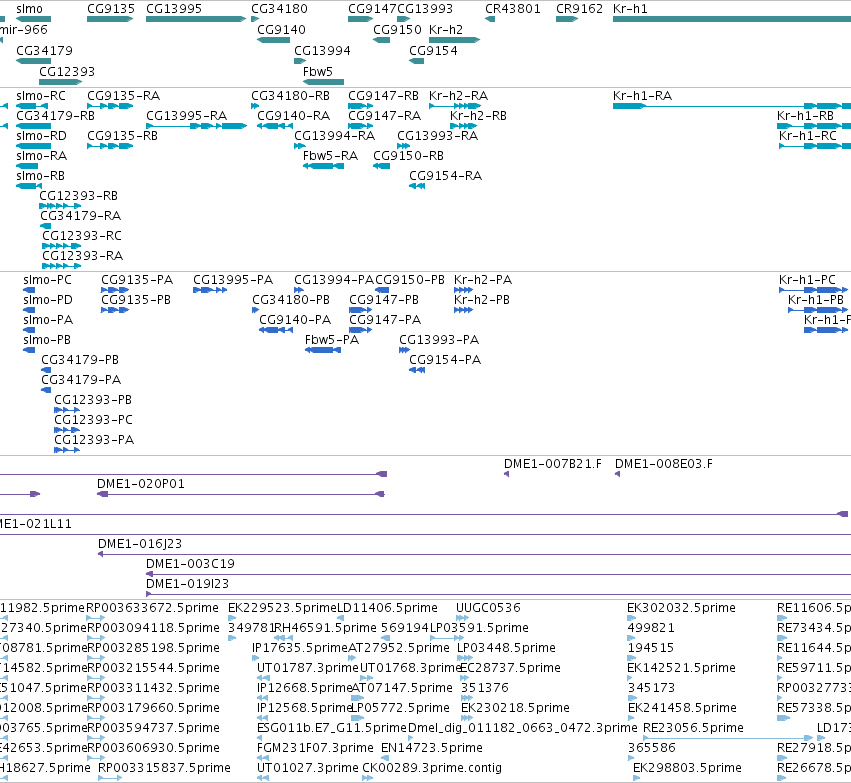
Task: Select BAC clone DME1-020P01
Action: (x=141, y=484)
